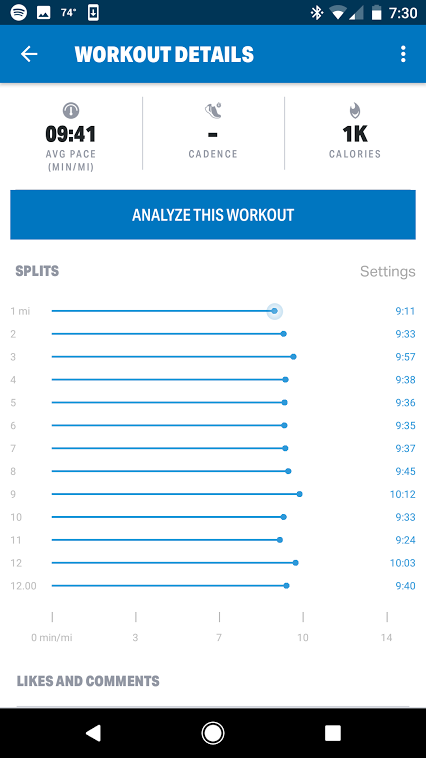Viewport: 426px width, 758px height.
Task: Tap the Android back triangle button
Action: pyautogui.click(x=93, y=733)
